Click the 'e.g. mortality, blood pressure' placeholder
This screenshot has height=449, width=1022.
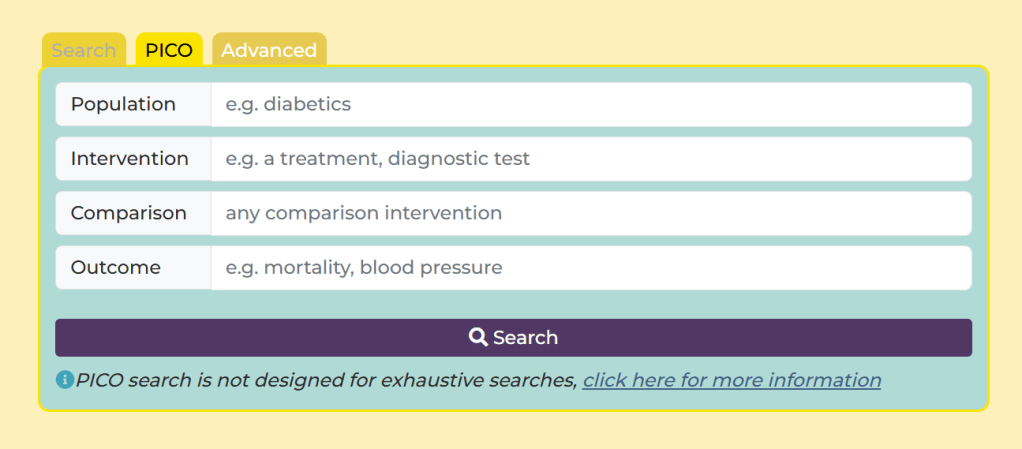[364, 268]
